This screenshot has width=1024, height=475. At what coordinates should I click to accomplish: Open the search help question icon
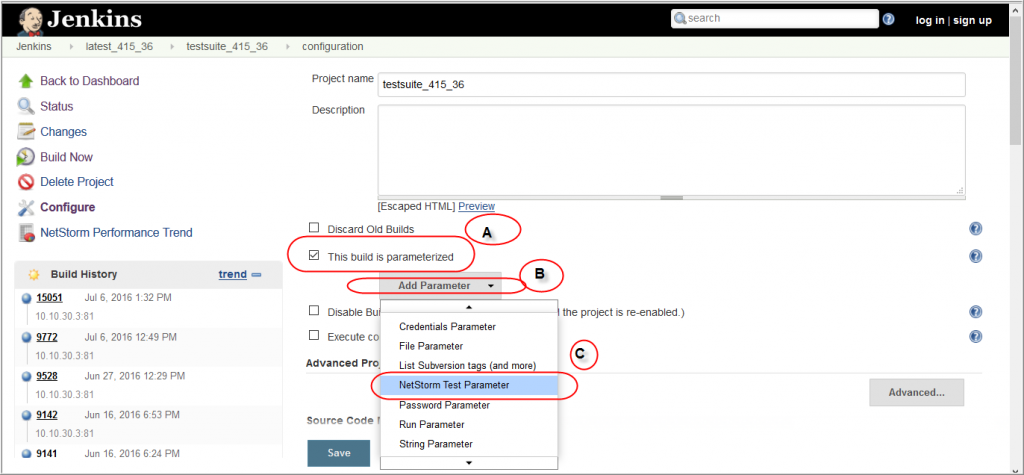coord(888,19)
